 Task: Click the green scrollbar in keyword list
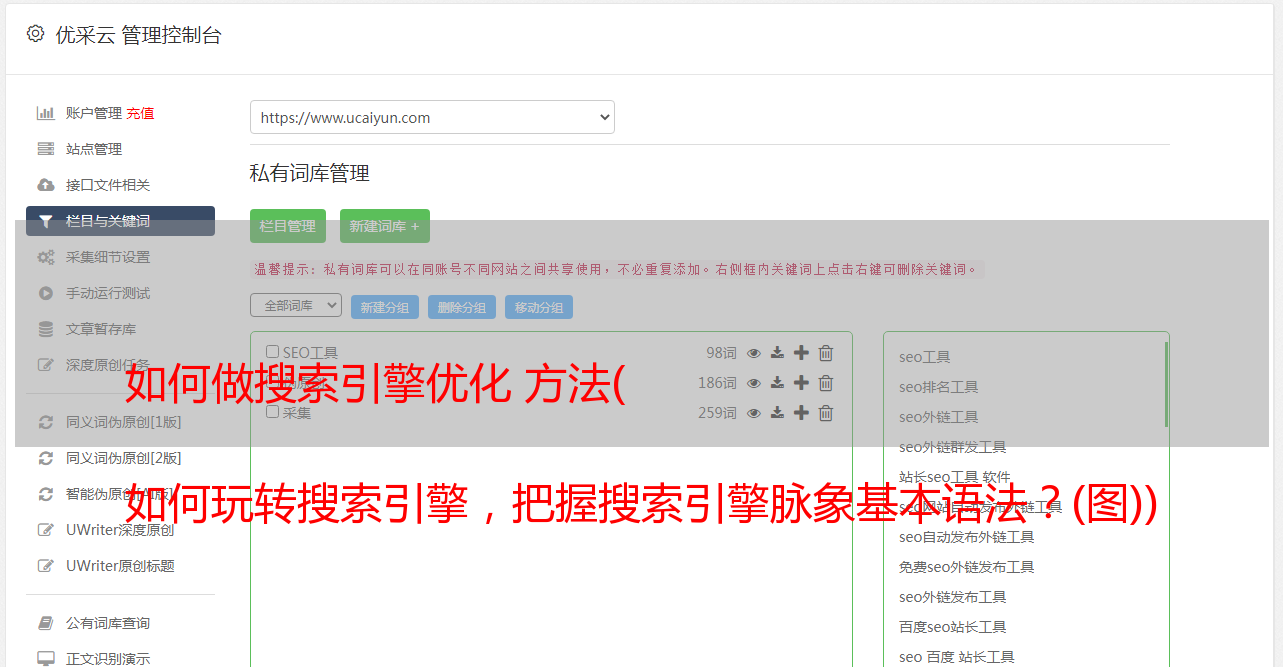[1166, 384]
